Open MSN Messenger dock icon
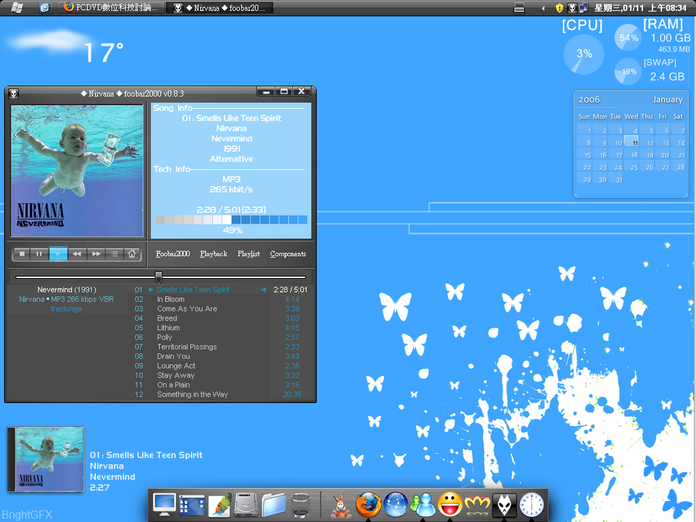The height and width of the screenshot is (522, 696). coord(423,505)
